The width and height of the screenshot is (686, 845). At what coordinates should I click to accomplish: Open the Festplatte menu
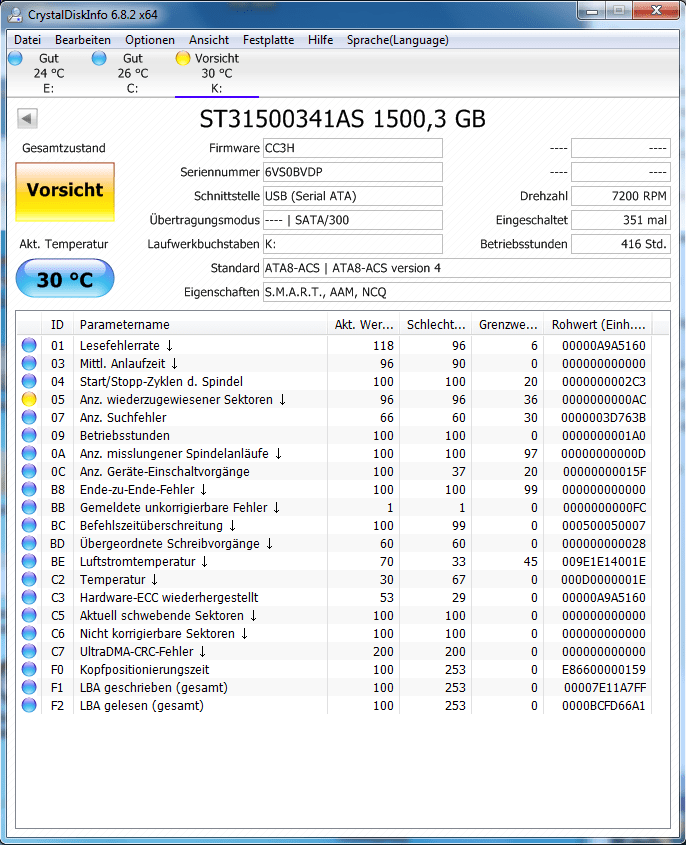268,40
